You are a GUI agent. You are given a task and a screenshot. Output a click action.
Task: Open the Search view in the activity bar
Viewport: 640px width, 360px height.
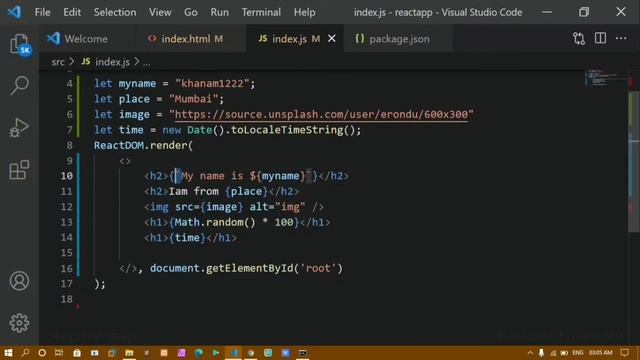pos(19,85)
